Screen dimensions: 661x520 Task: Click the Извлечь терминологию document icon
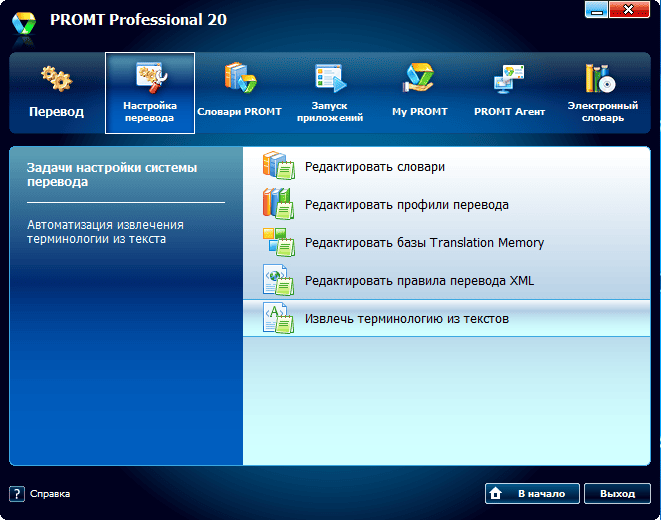click(x=278, y=318)
